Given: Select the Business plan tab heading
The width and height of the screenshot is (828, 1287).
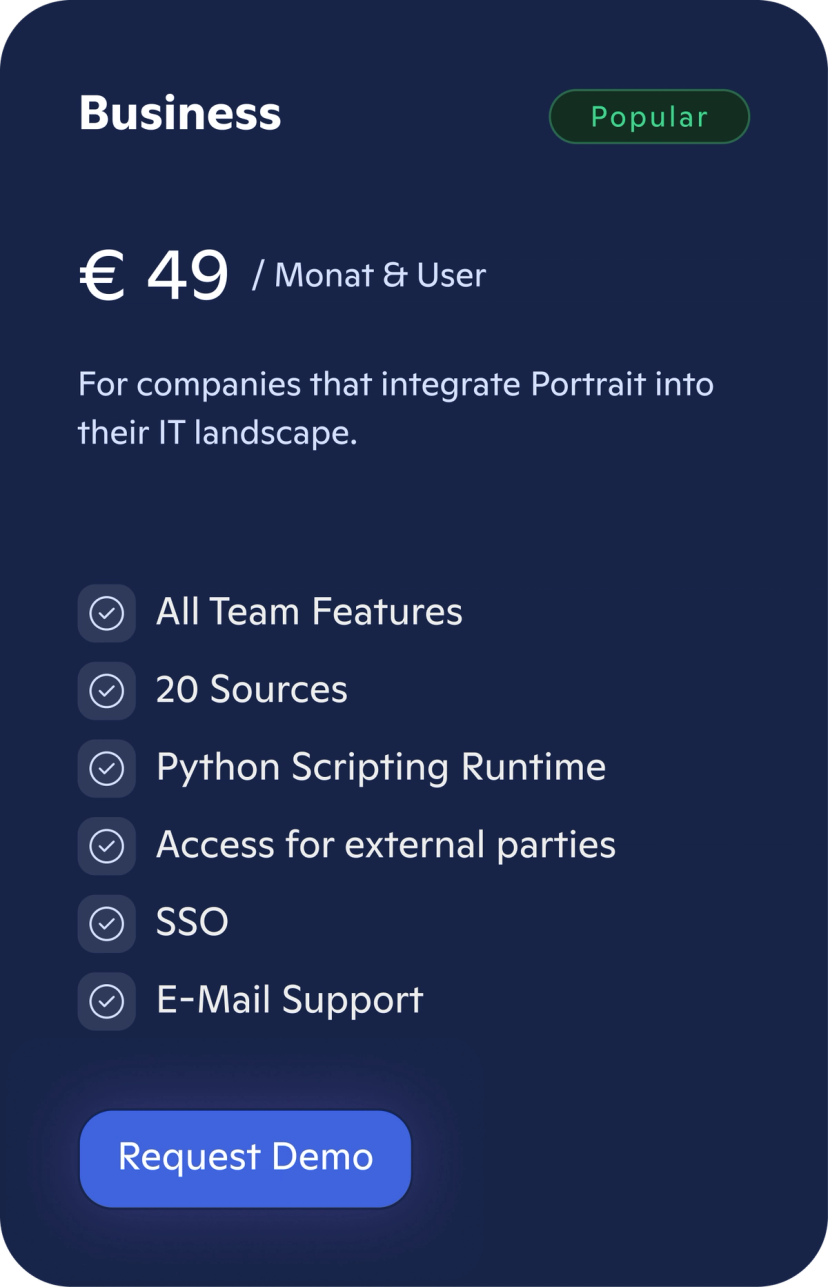Looking at the screenshot, I should pyautogui.click(x=180, y=114).
